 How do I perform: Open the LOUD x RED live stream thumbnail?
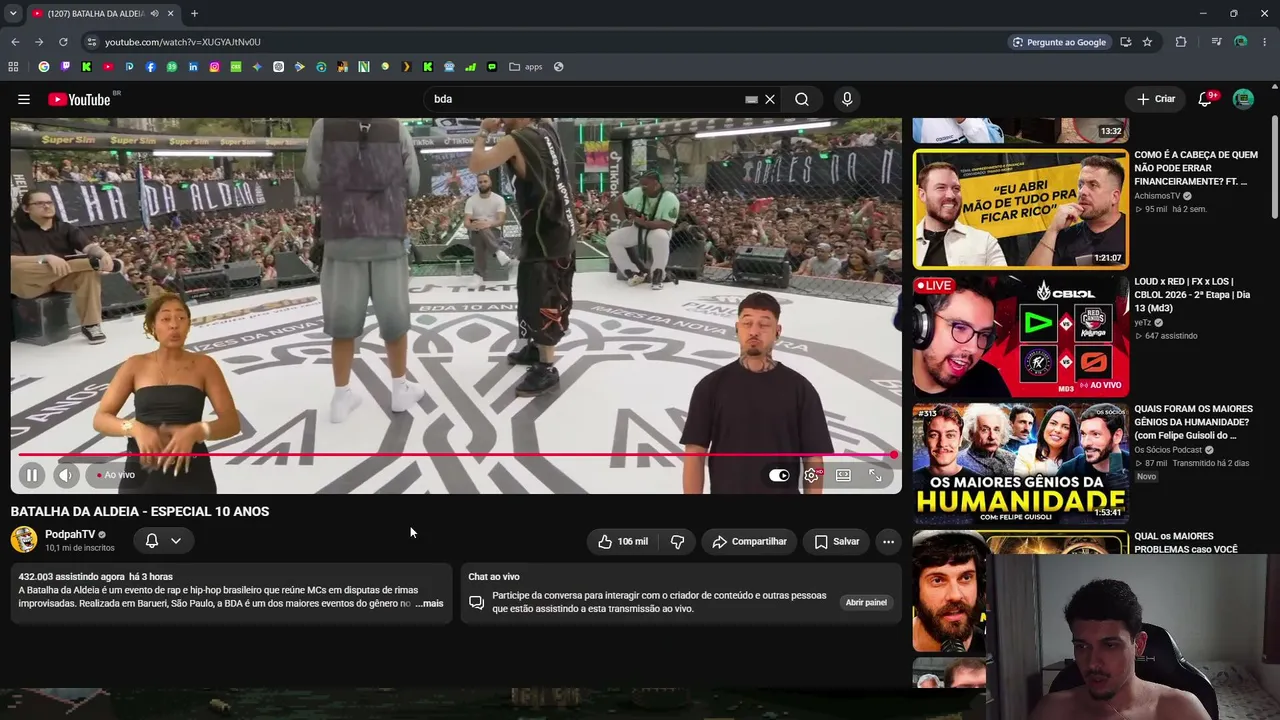(x=1021, y=337)
